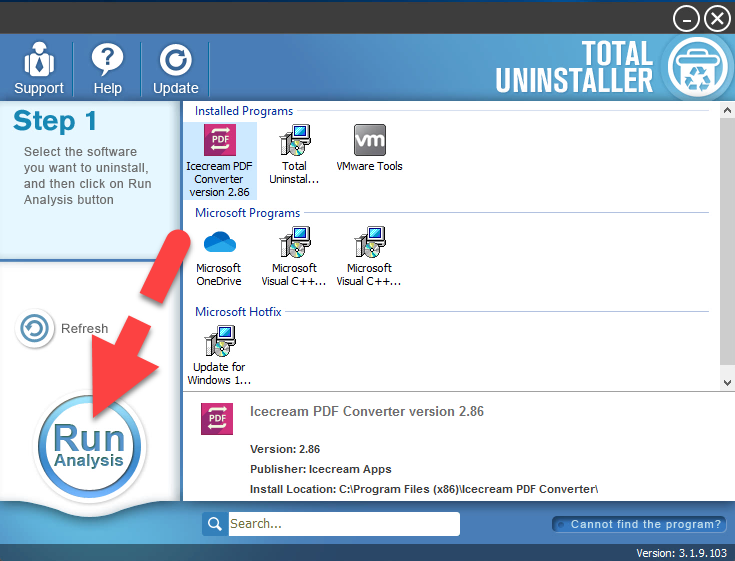This screenshot has height=561, width=735.
Task: Open the Support toolbar item
Action: click(38, 68)
